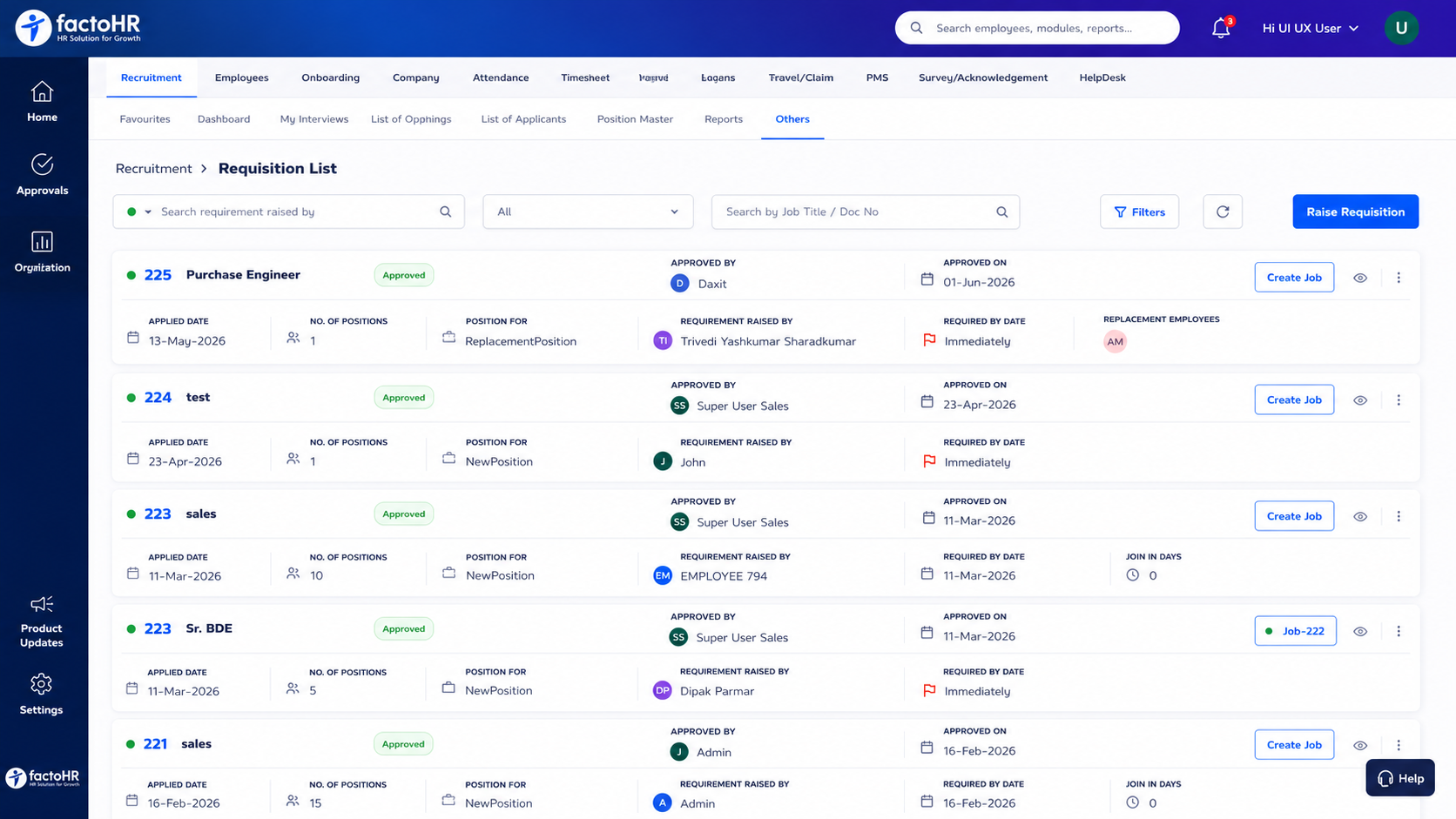
Task: Open the Help headset widget
Action: point(1400,778)
